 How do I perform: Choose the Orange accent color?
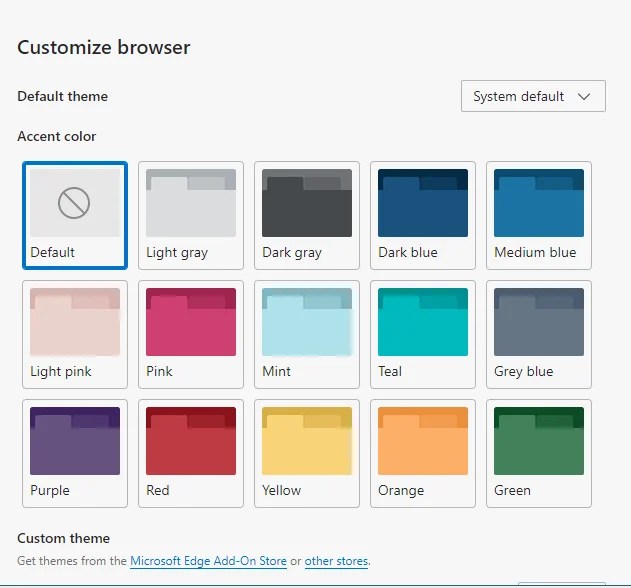tap(423, 453)
